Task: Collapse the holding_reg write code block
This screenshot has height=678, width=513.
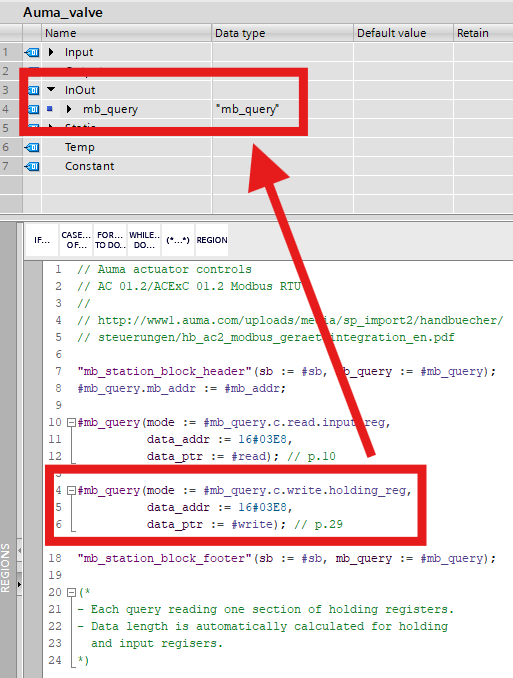Action: (72, 490)
